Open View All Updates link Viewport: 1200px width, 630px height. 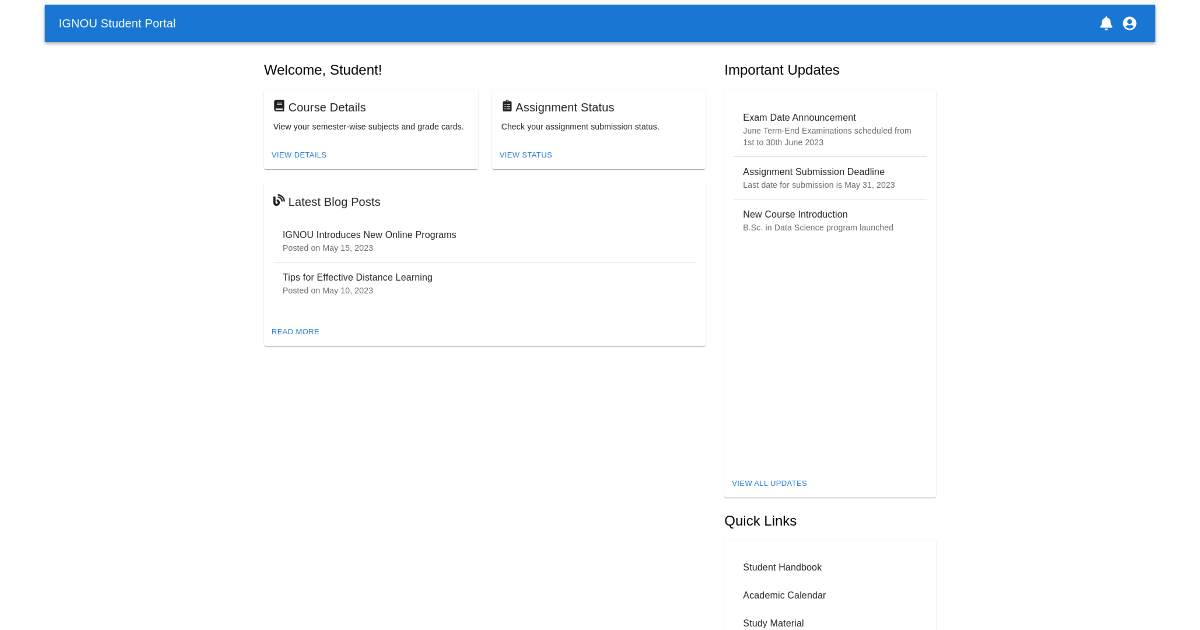coord(769,483)
